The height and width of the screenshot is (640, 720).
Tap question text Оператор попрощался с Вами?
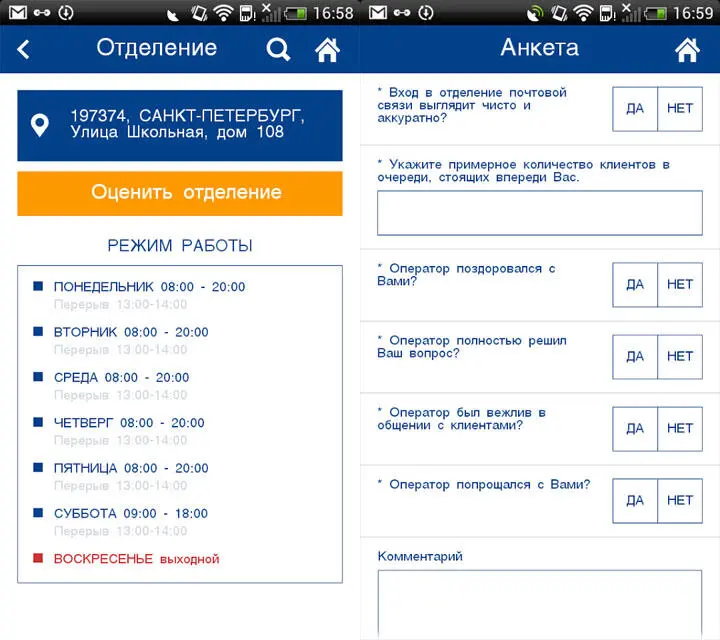(x=484, y=485)
